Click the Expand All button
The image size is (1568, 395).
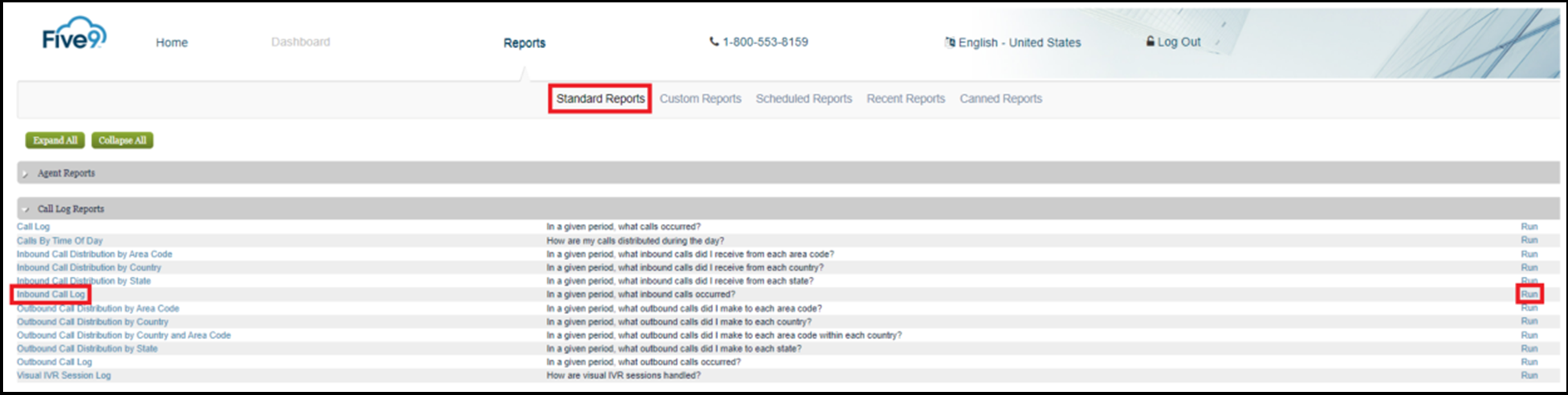tap(55, 140)
